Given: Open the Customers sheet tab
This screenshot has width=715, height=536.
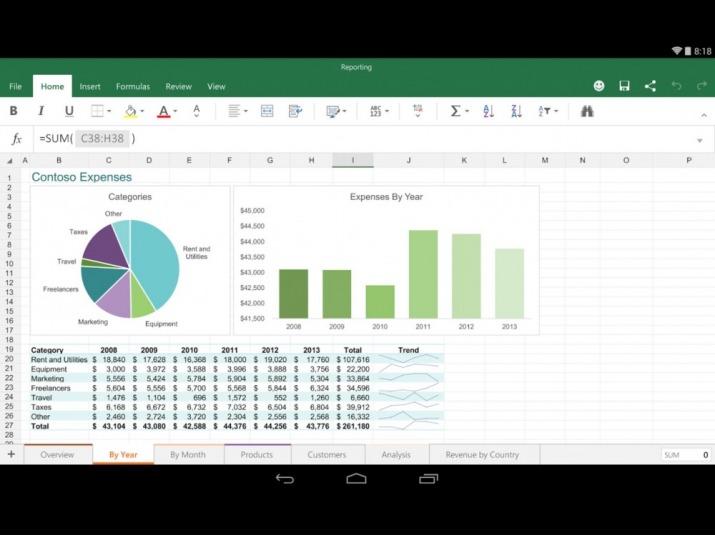Looking at the screenshot, I should 326,454.
